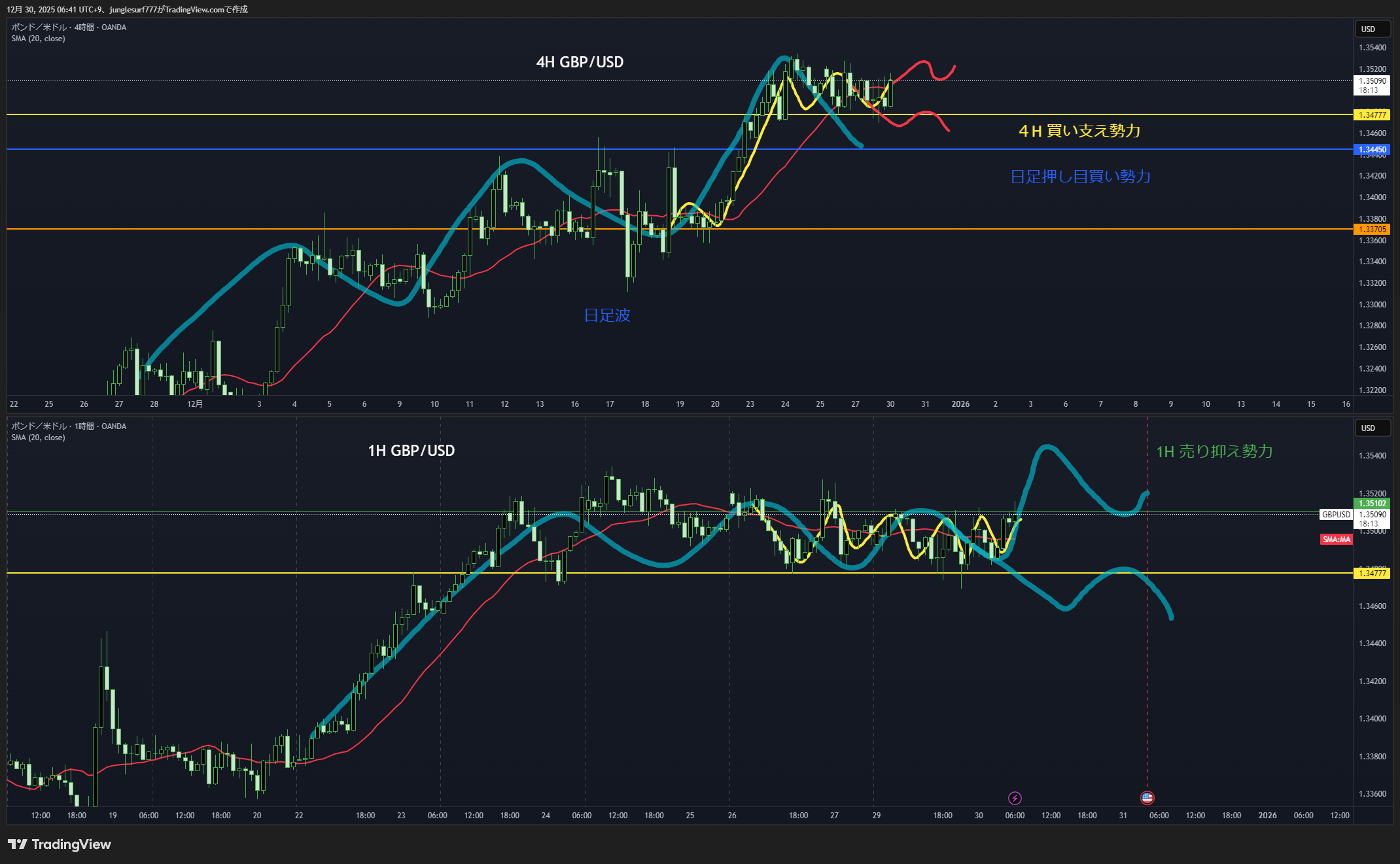Click the purple lightning event icon
The height and width of the screenshot is (864, 1400).
pyautogui.click(x=1015, y=798)
